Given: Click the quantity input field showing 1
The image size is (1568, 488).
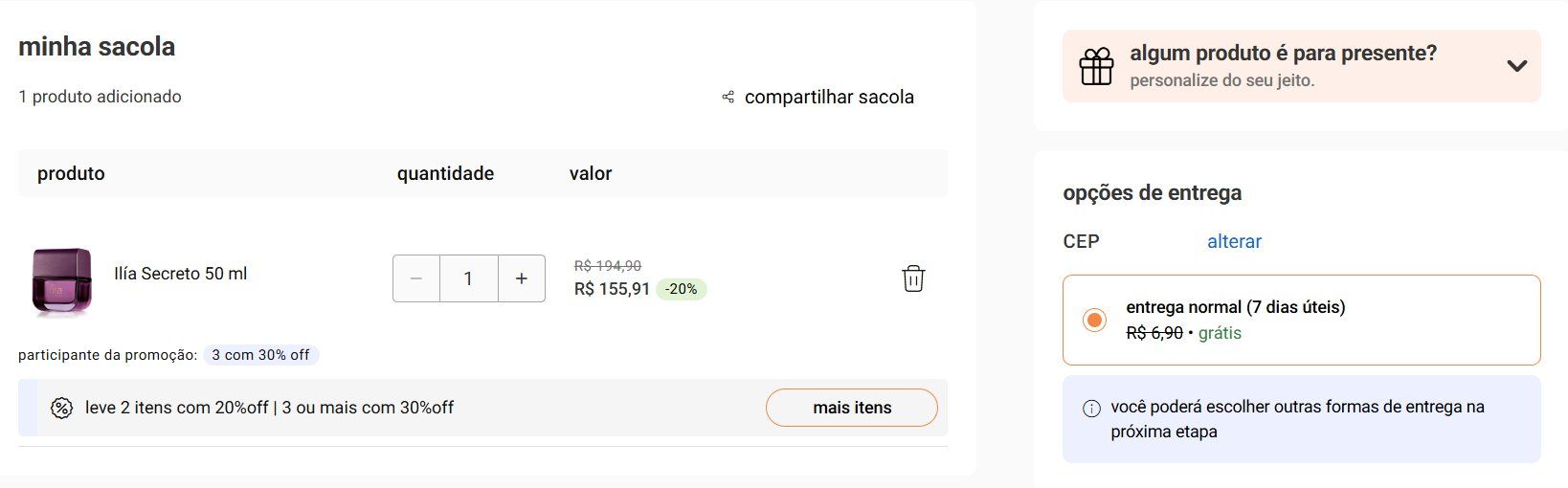Looking at the screenshot, I should tap(468, 278).
